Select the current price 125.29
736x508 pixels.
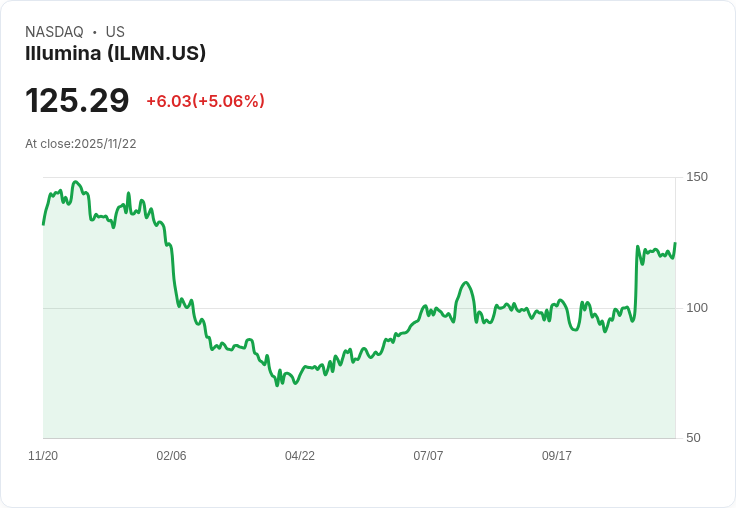click(77, 100)
